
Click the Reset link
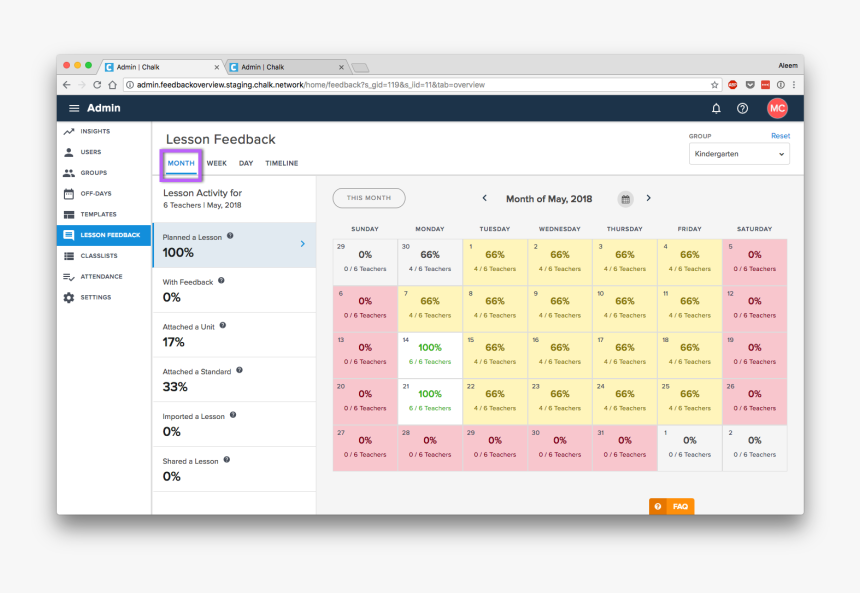(x=780, y=136)
